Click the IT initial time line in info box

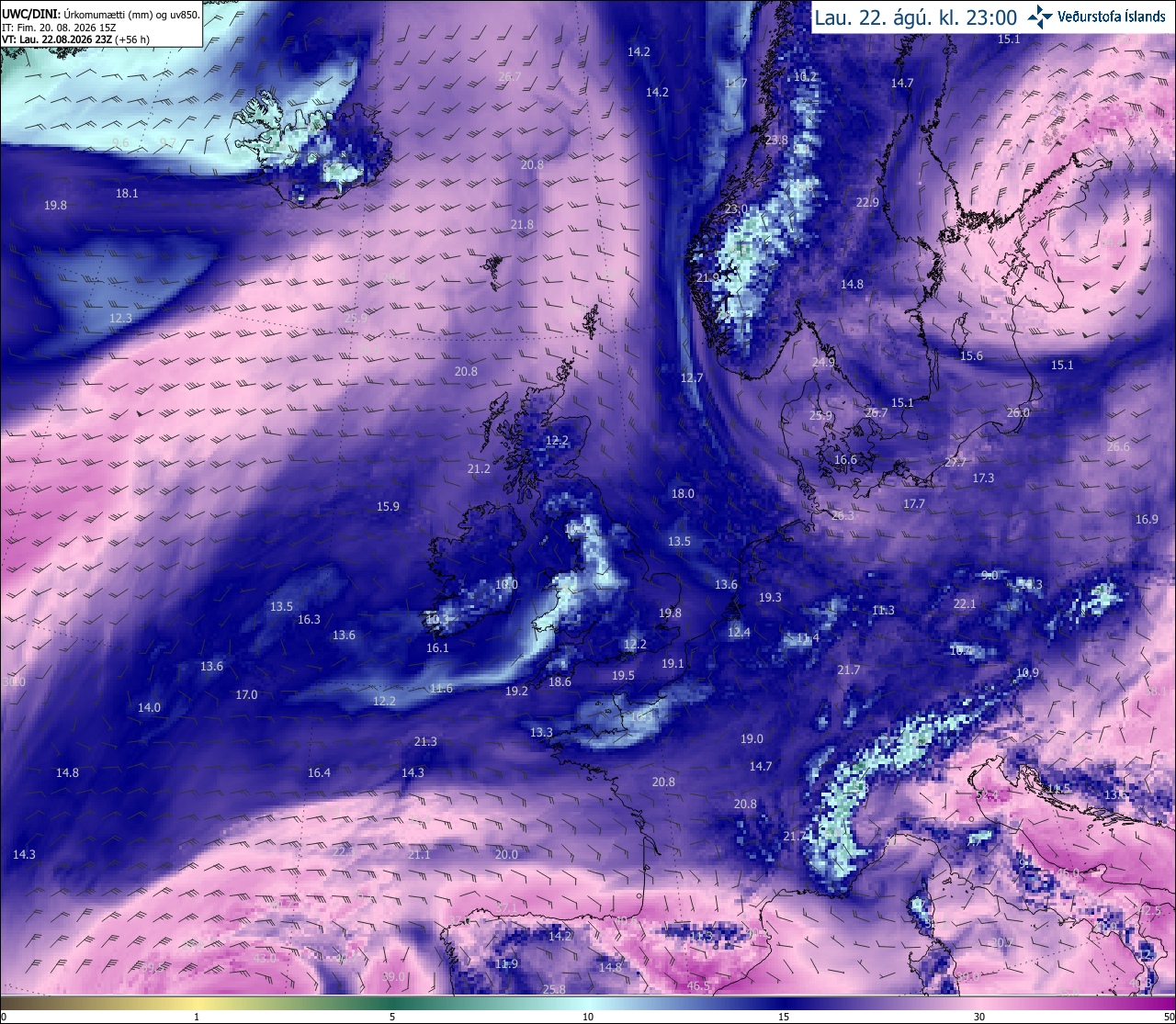[59, 27]
